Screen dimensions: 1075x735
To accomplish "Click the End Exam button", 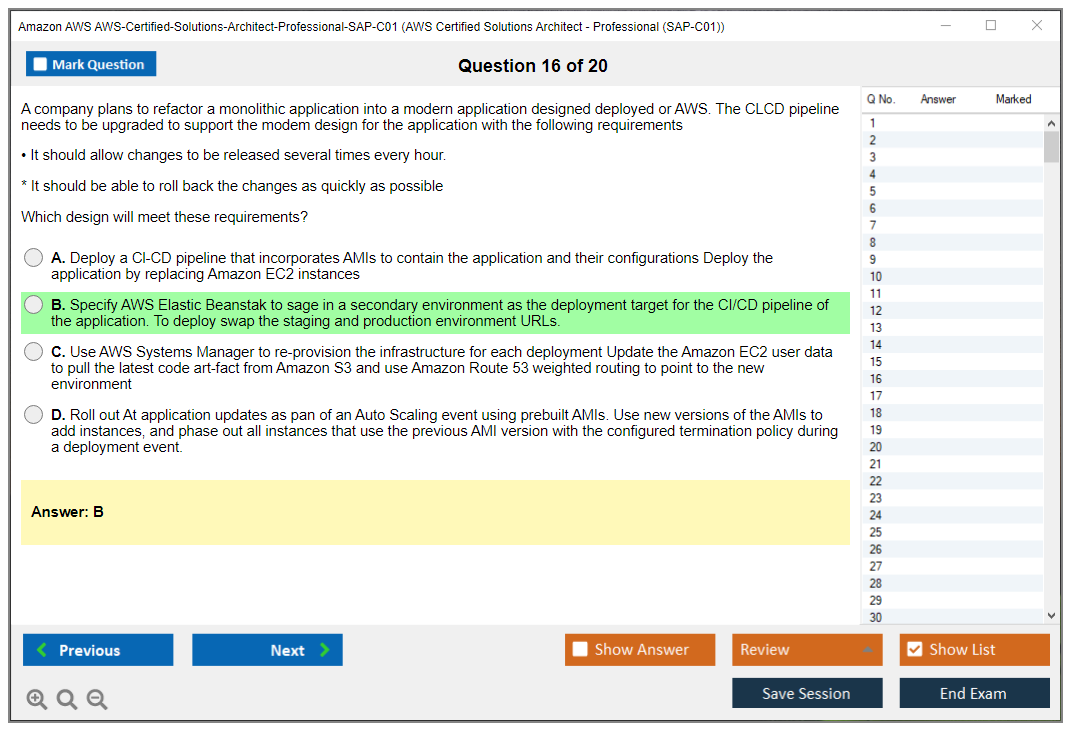I will [x=974, y=693].
